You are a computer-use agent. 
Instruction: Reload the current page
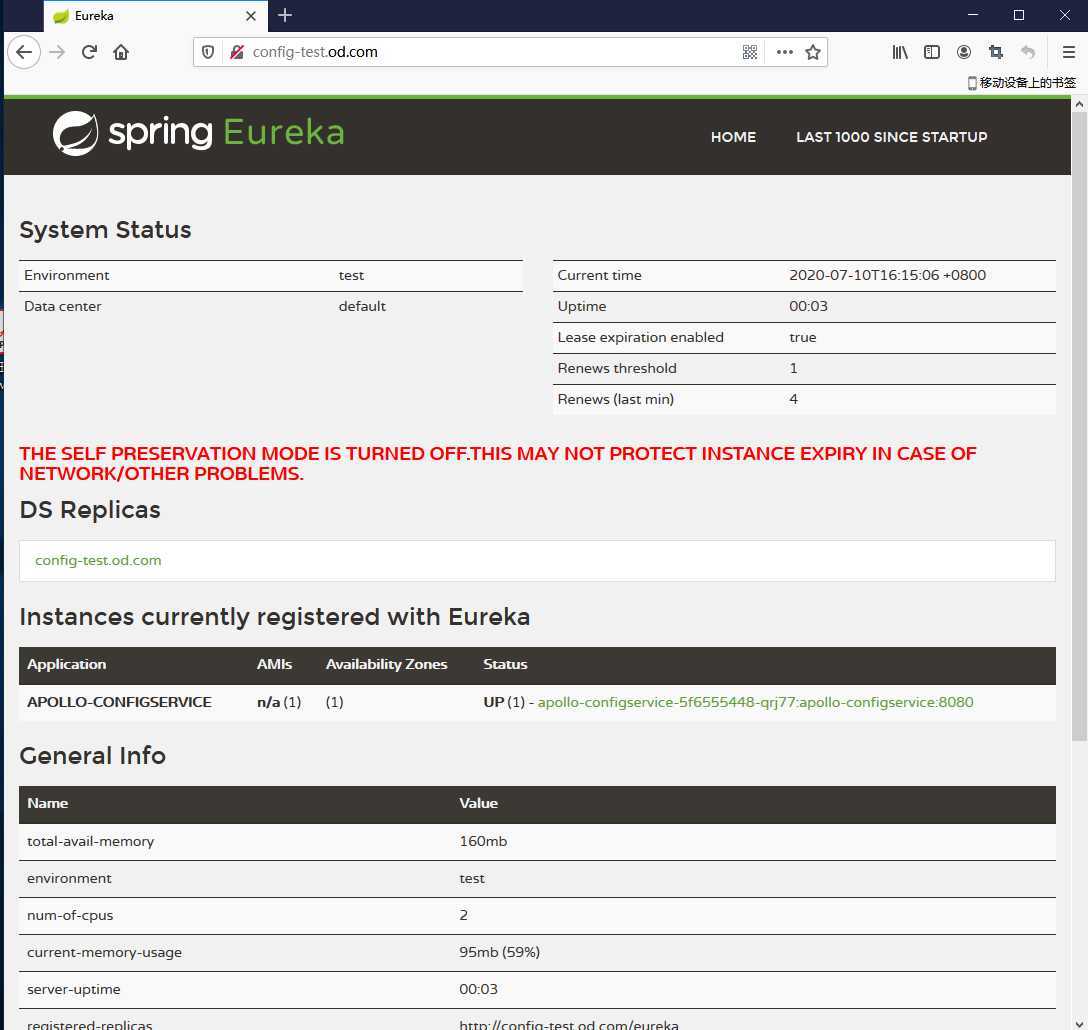[90, 52]
